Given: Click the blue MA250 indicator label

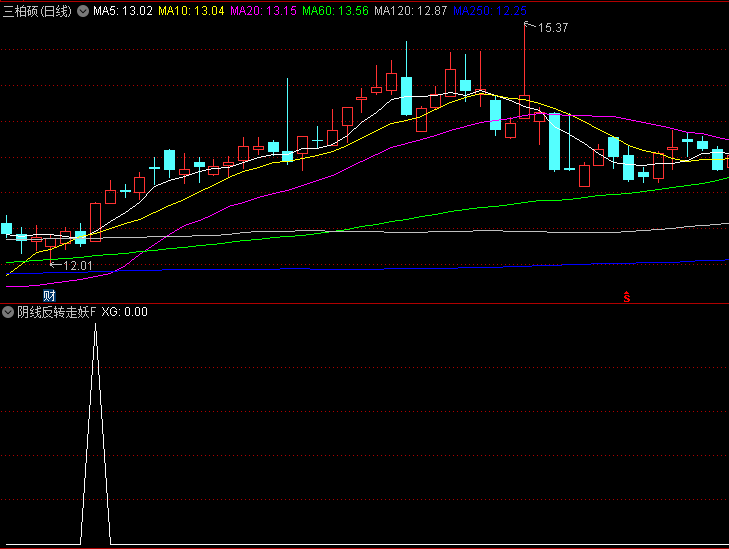Looking at the screenshot, I should (x=489, y=11).
